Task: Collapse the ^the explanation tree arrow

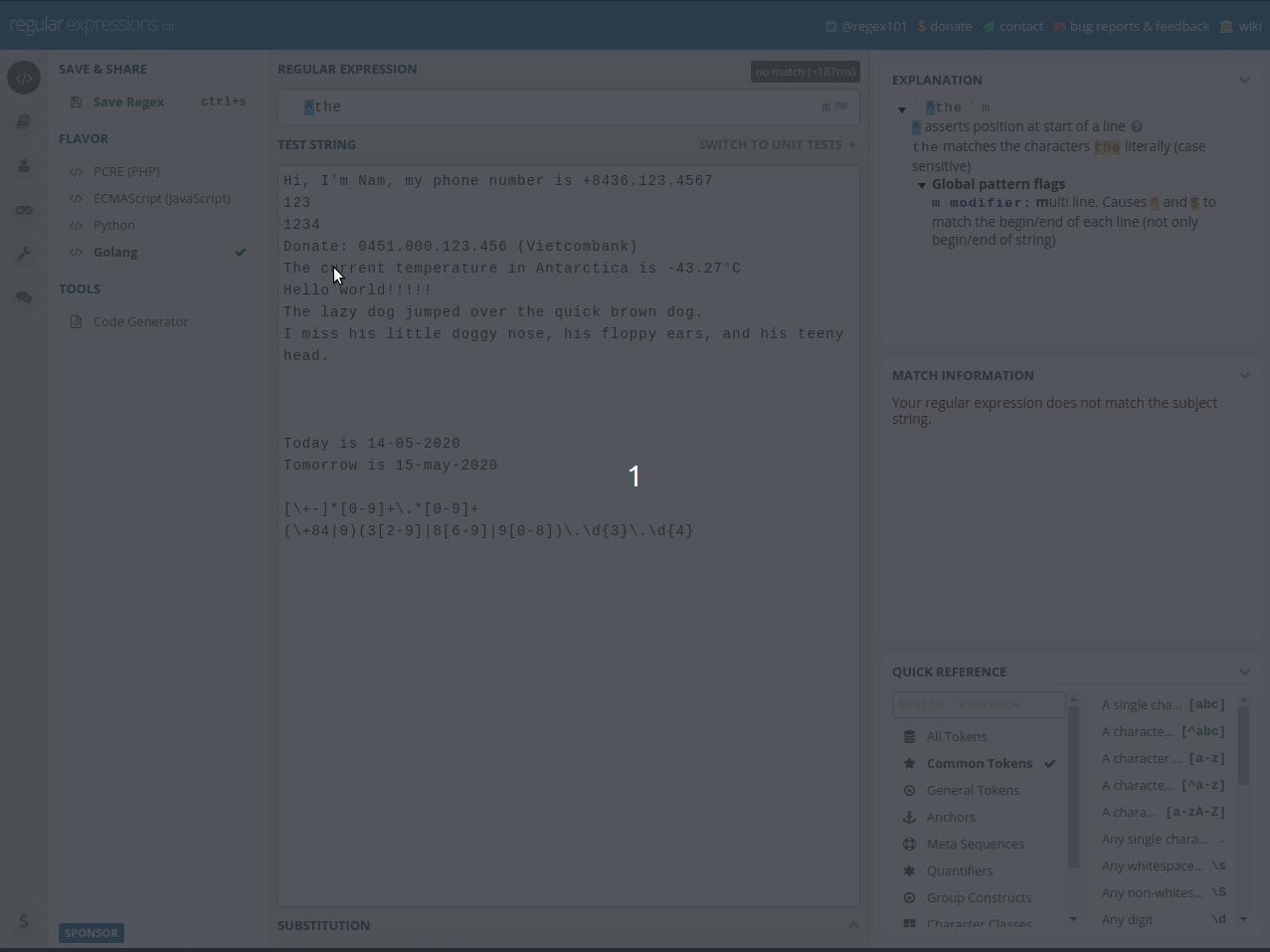Action: (902, 109)
